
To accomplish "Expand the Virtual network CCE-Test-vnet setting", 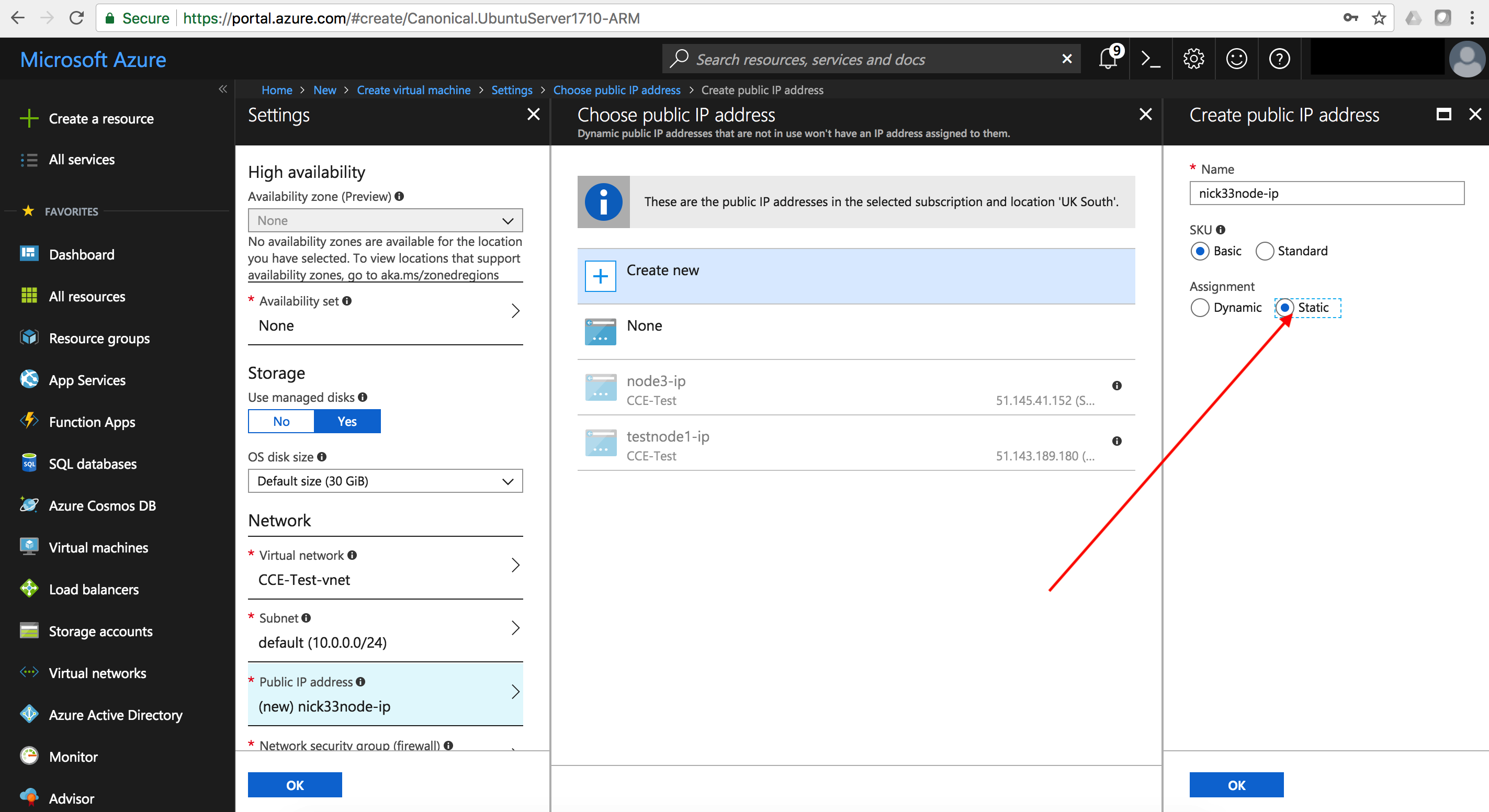I will [x=386, y=568].
